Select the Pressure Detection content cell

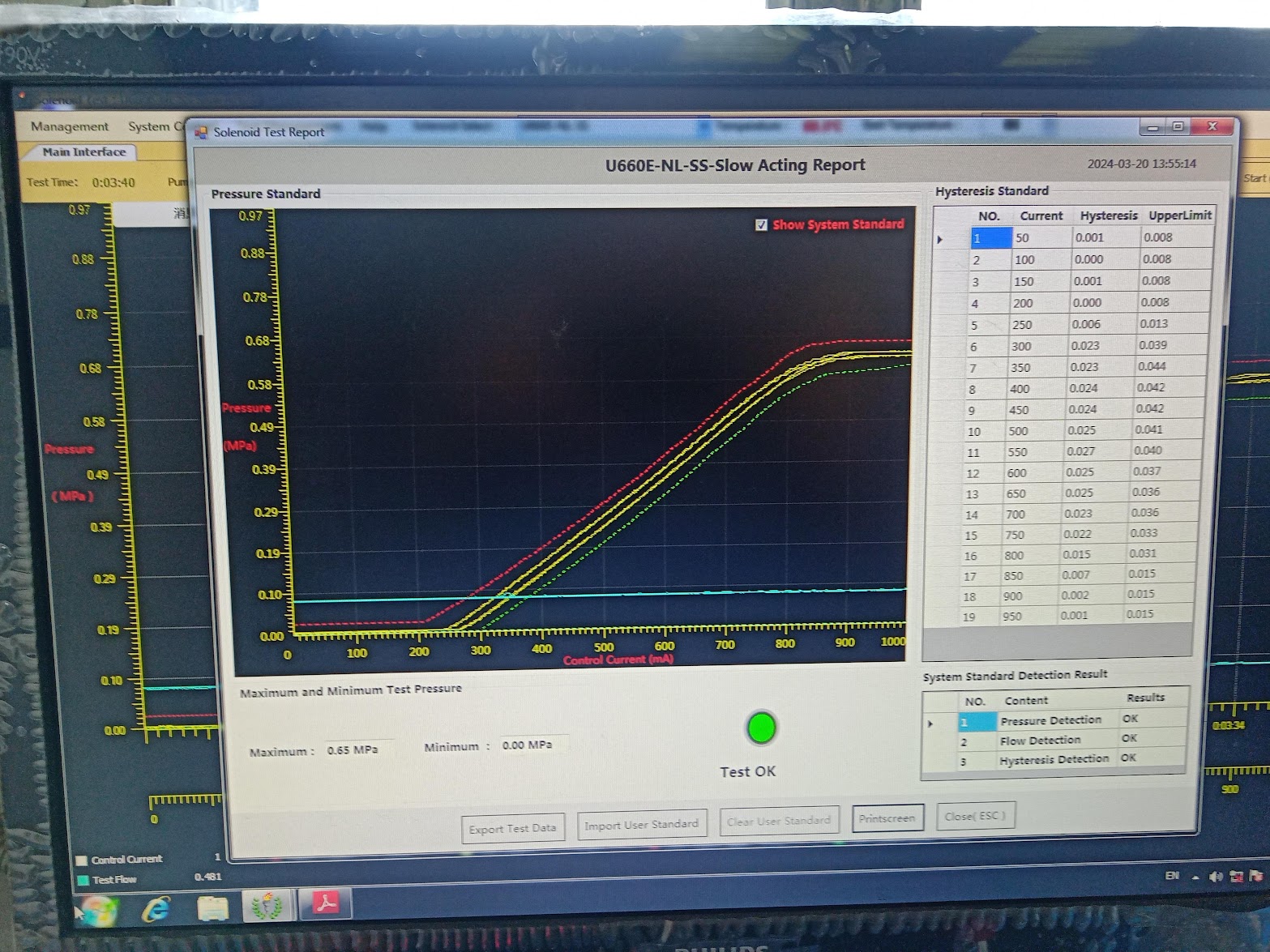coord(1057,720)
